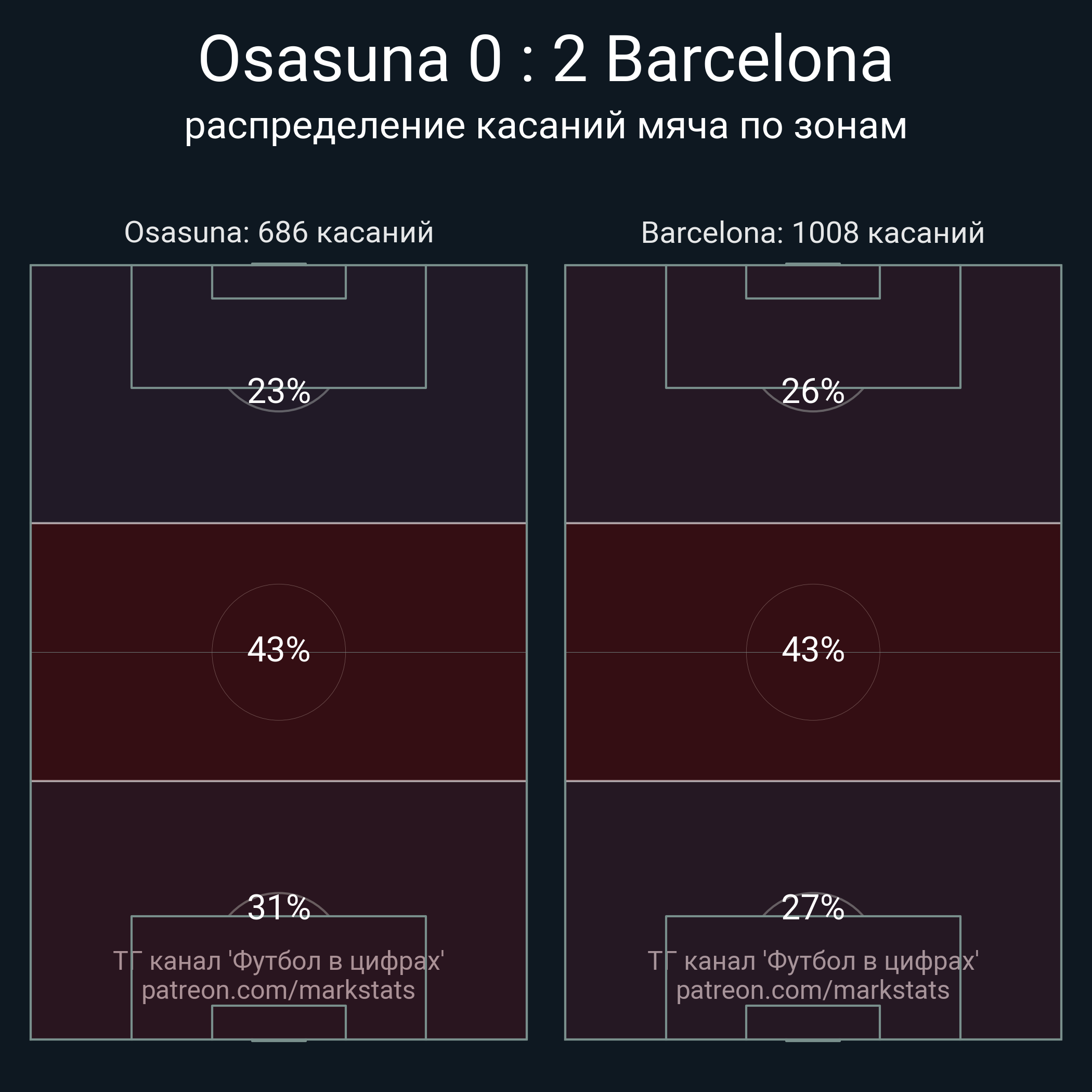Click the 23% label on Osasuna's pitch
Viewport: 1092px width, 1092px height.
coord(279,391)
